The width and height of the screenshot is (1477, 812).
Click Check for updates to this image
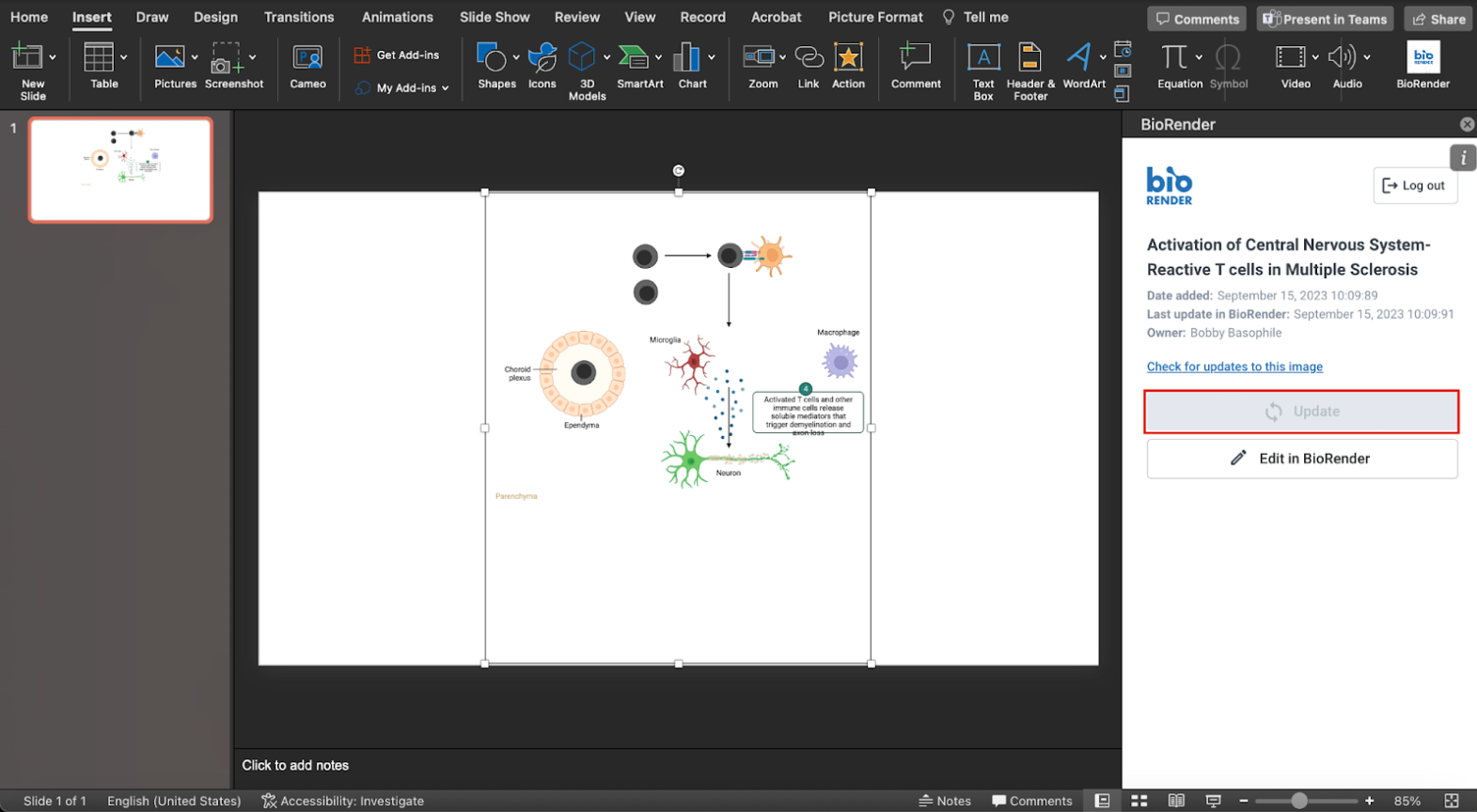point(1233,367)
